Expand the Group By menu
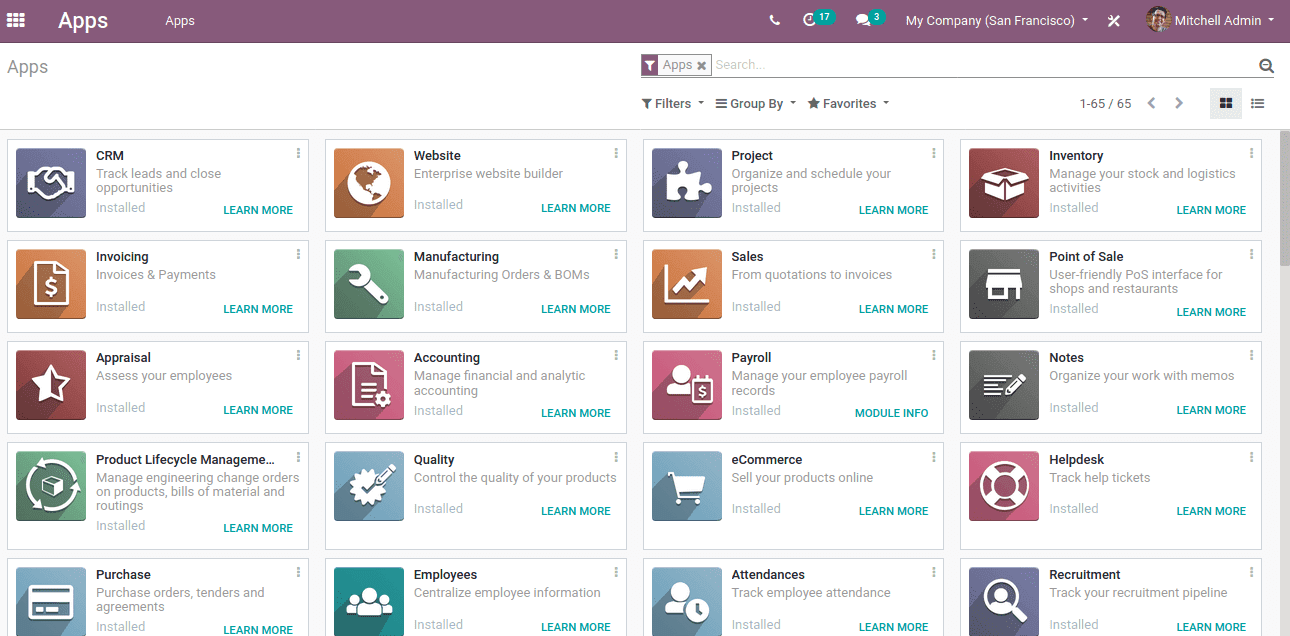This screenshot has width=1290, height=636. click(754, 103)
